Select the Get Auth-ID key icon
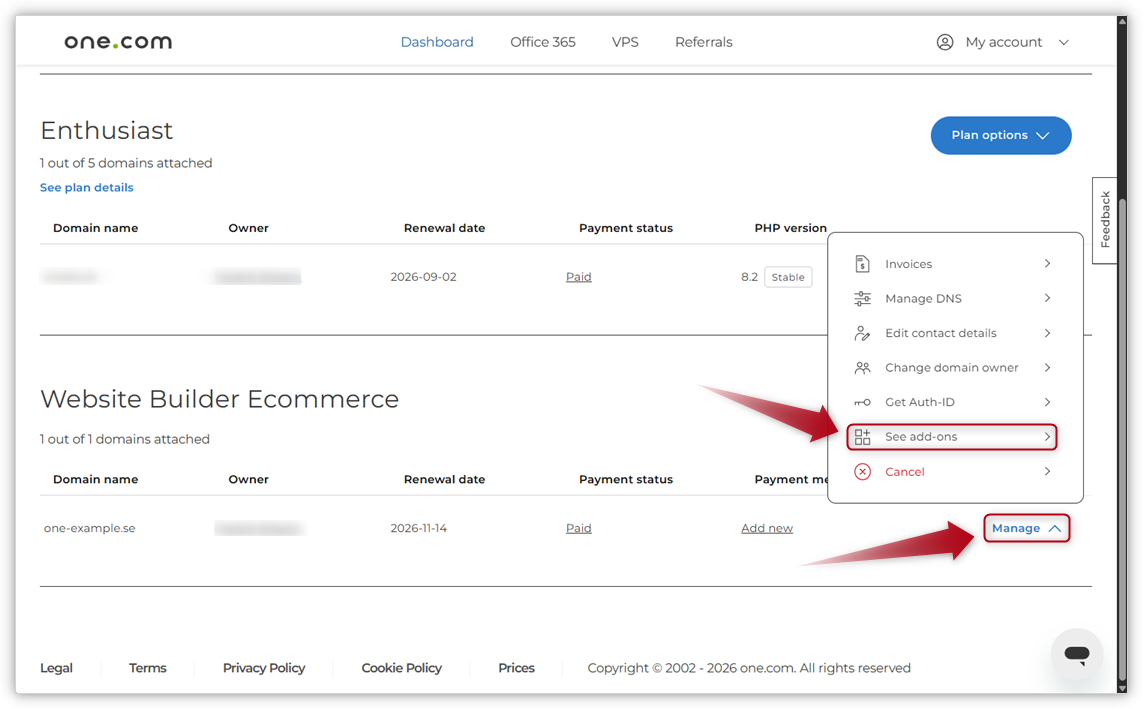The height and width of the screenshot is (709, 1143). [863, 401]
